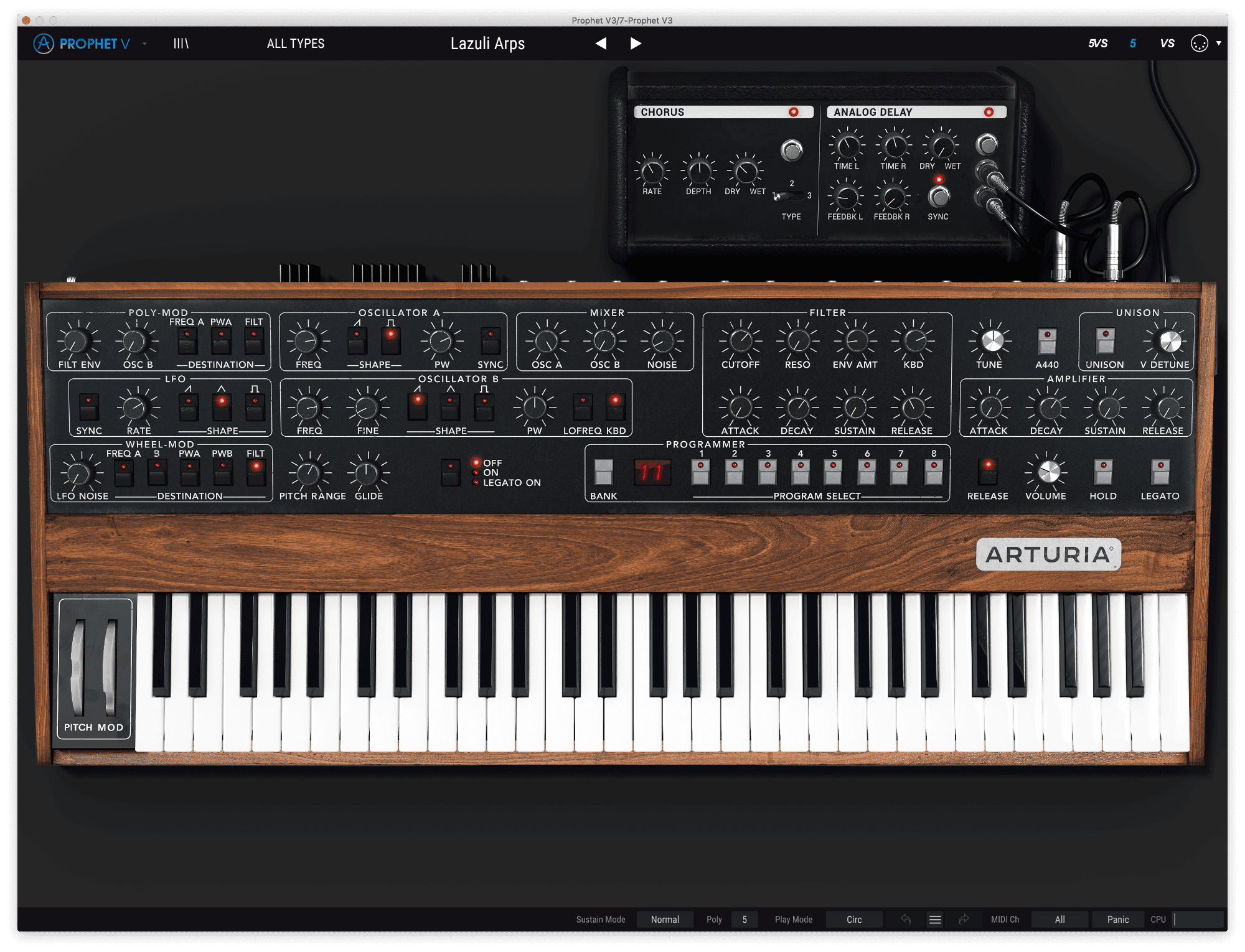Switch to the 5VS hybrid view

tap(1097, 44)
